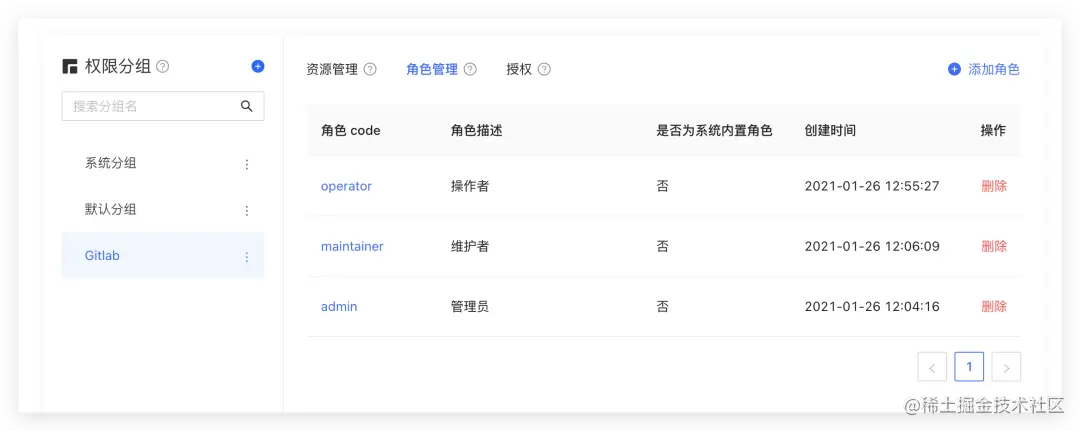Delete the operator role via 删除

(x=994, y=186)
